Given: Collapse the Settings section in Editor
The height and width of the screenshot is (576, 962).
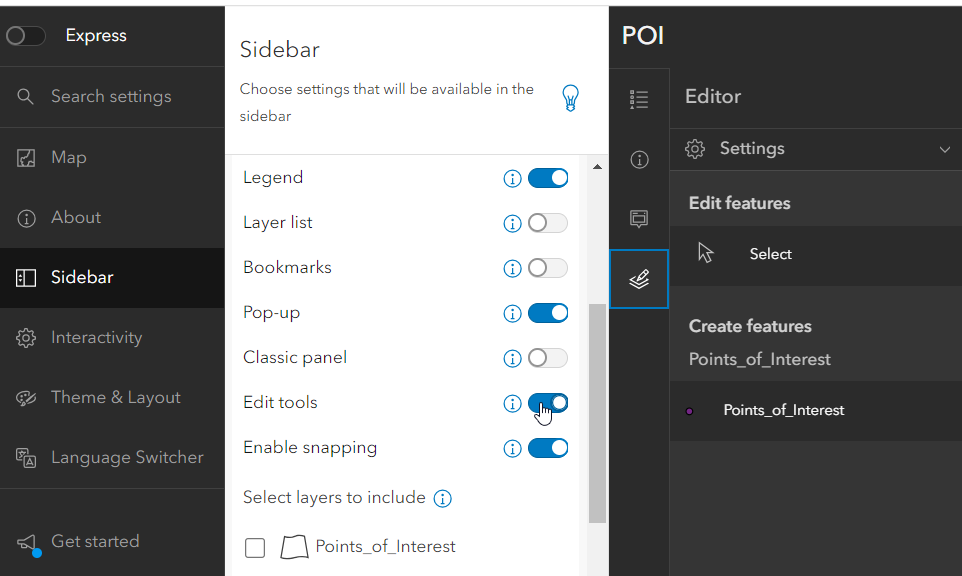Looking at the screenshot, I should (945, 148).
